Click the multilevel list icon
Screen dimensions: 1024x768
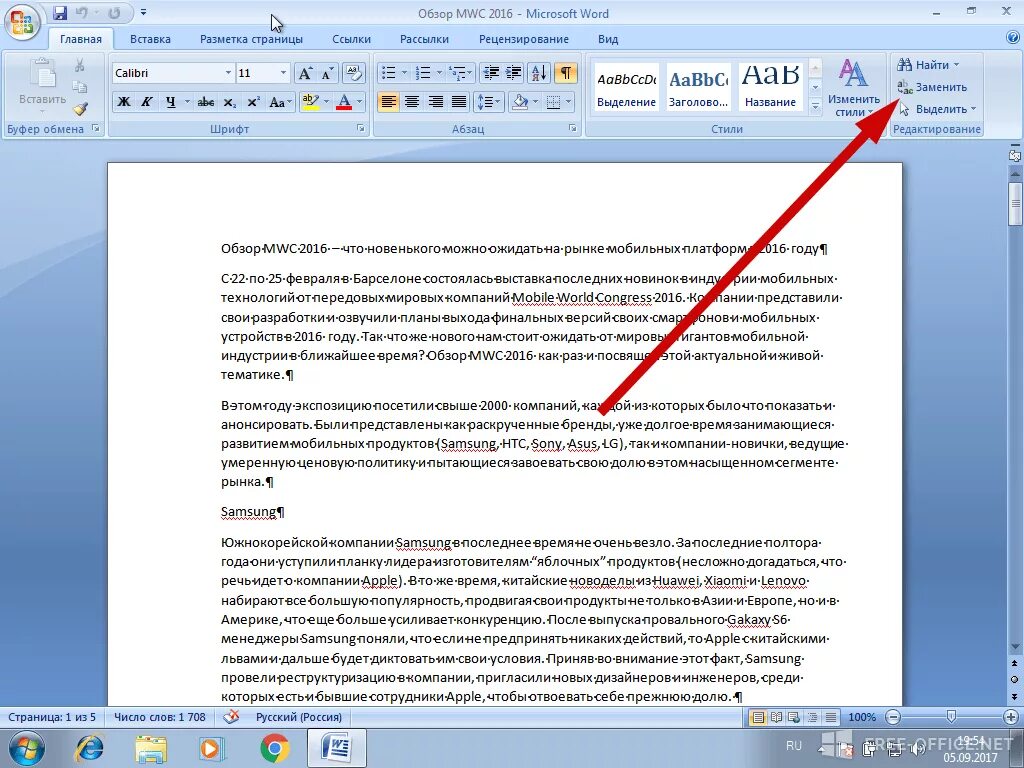click(x=458, y=72)
